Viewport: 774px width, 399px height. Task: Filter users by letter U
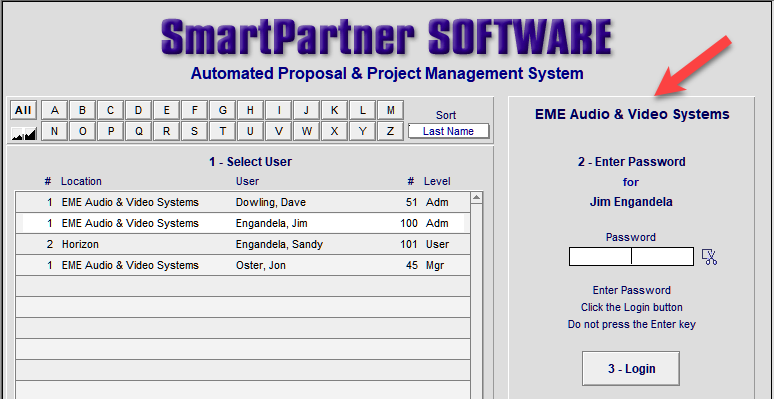251,131
